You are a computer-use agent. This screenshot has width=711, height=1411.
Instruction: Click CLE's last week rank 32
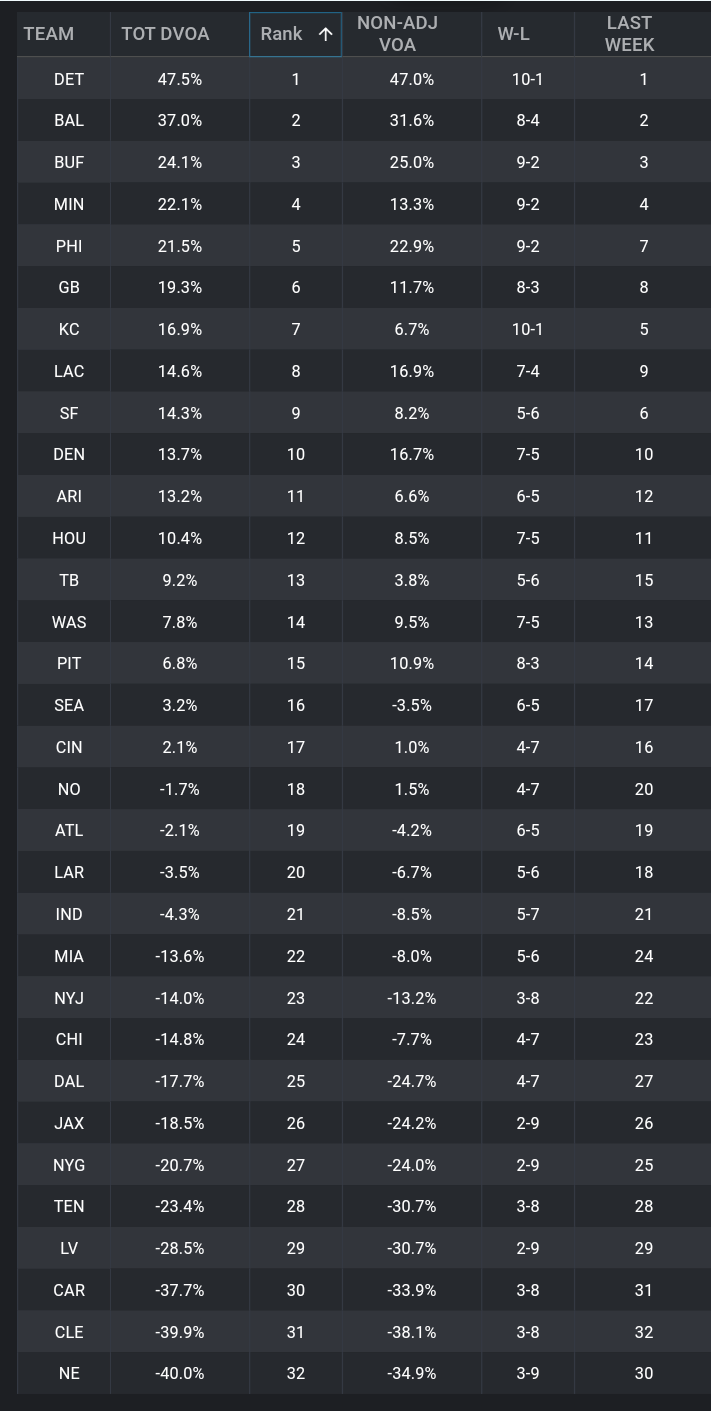pyautogui.click(x=643, y=1332)
